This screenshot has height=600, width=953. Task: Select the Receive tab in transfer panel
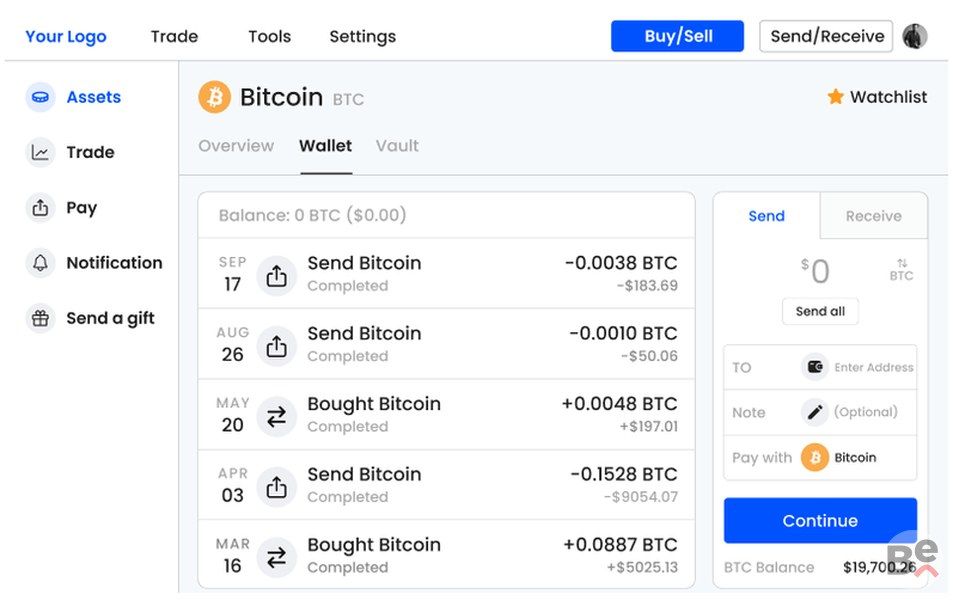[x=873, y=216]
